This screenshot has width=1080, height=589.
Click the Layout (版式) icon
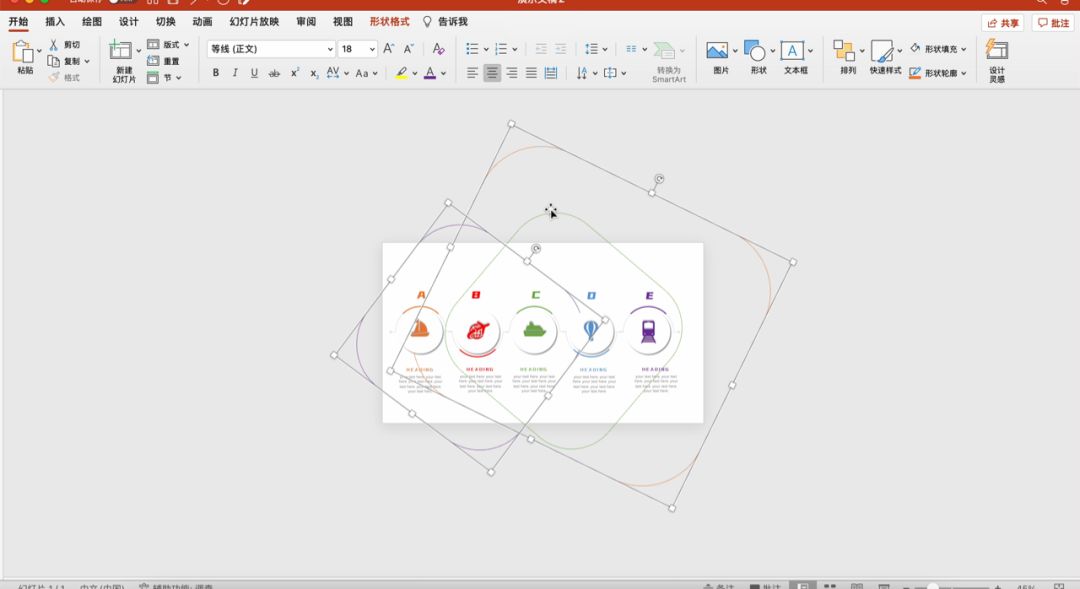(x=153, y=44)
